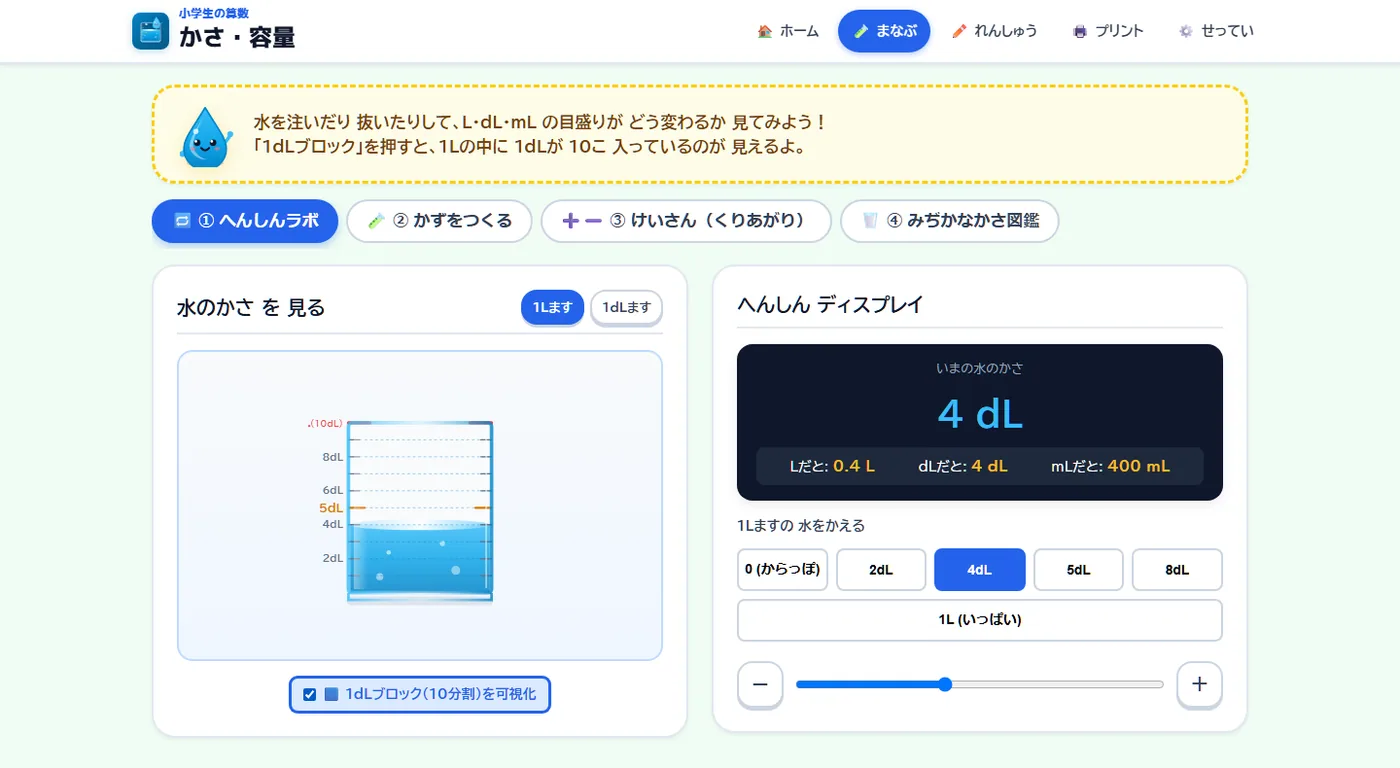Click the 8dL scale label on beaker
The height and width of the screenshot is (768, 1400).
coord(333,457)
